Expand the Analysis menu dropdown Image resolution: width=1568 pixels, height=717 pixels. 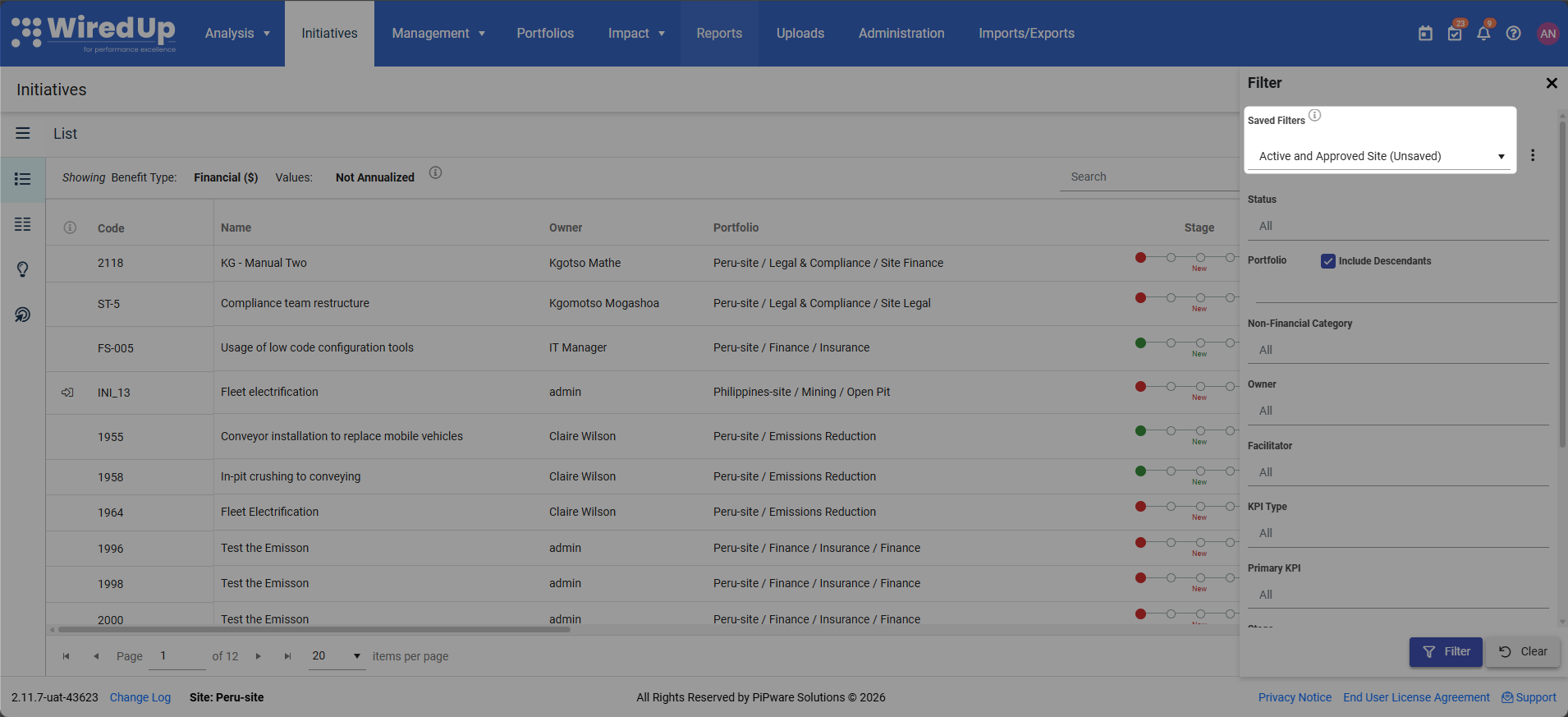237,34
